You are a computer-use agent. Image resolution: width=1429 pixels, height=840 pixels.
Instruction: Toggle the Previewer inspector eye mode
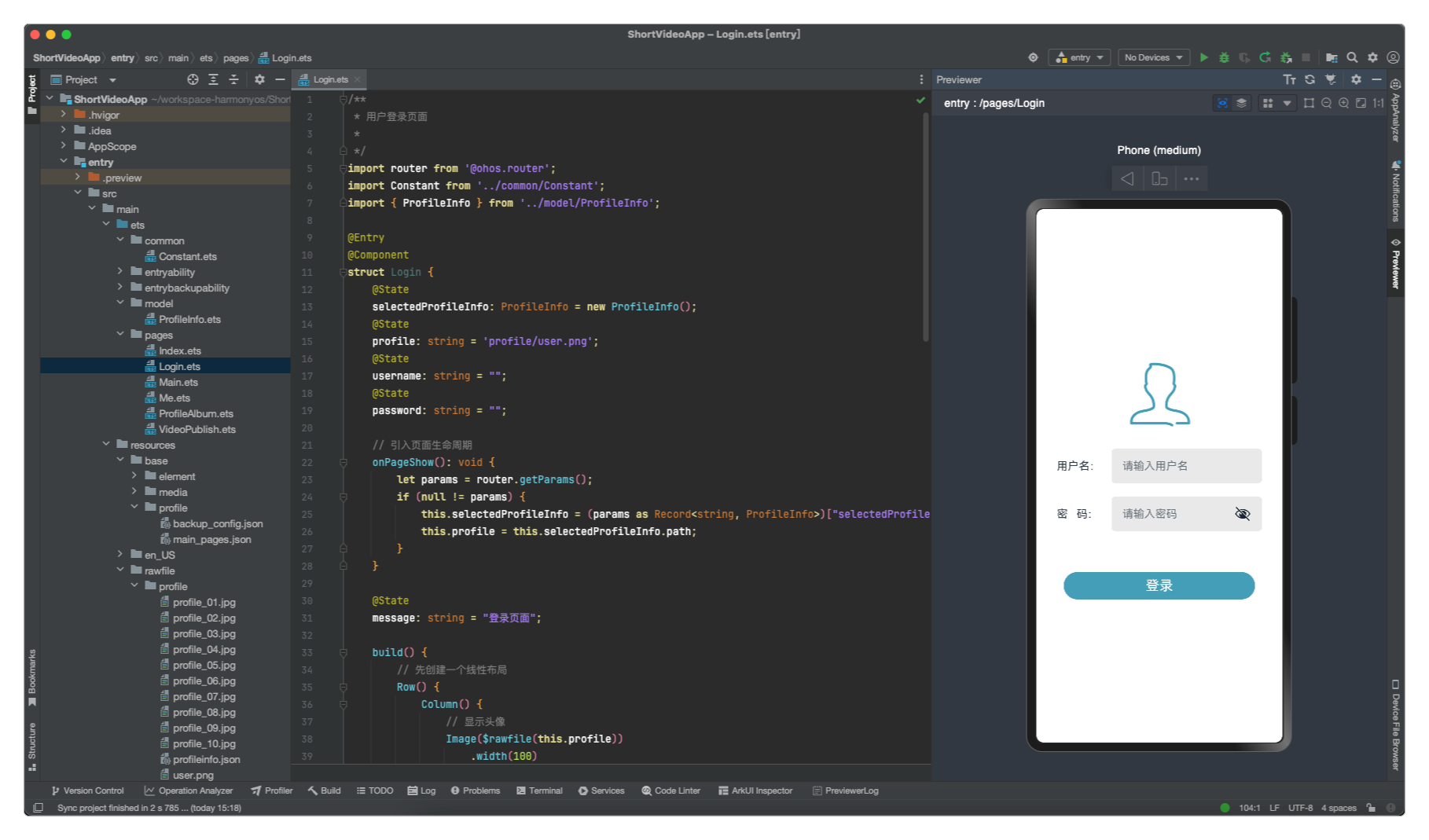[x=1222, y=103]
